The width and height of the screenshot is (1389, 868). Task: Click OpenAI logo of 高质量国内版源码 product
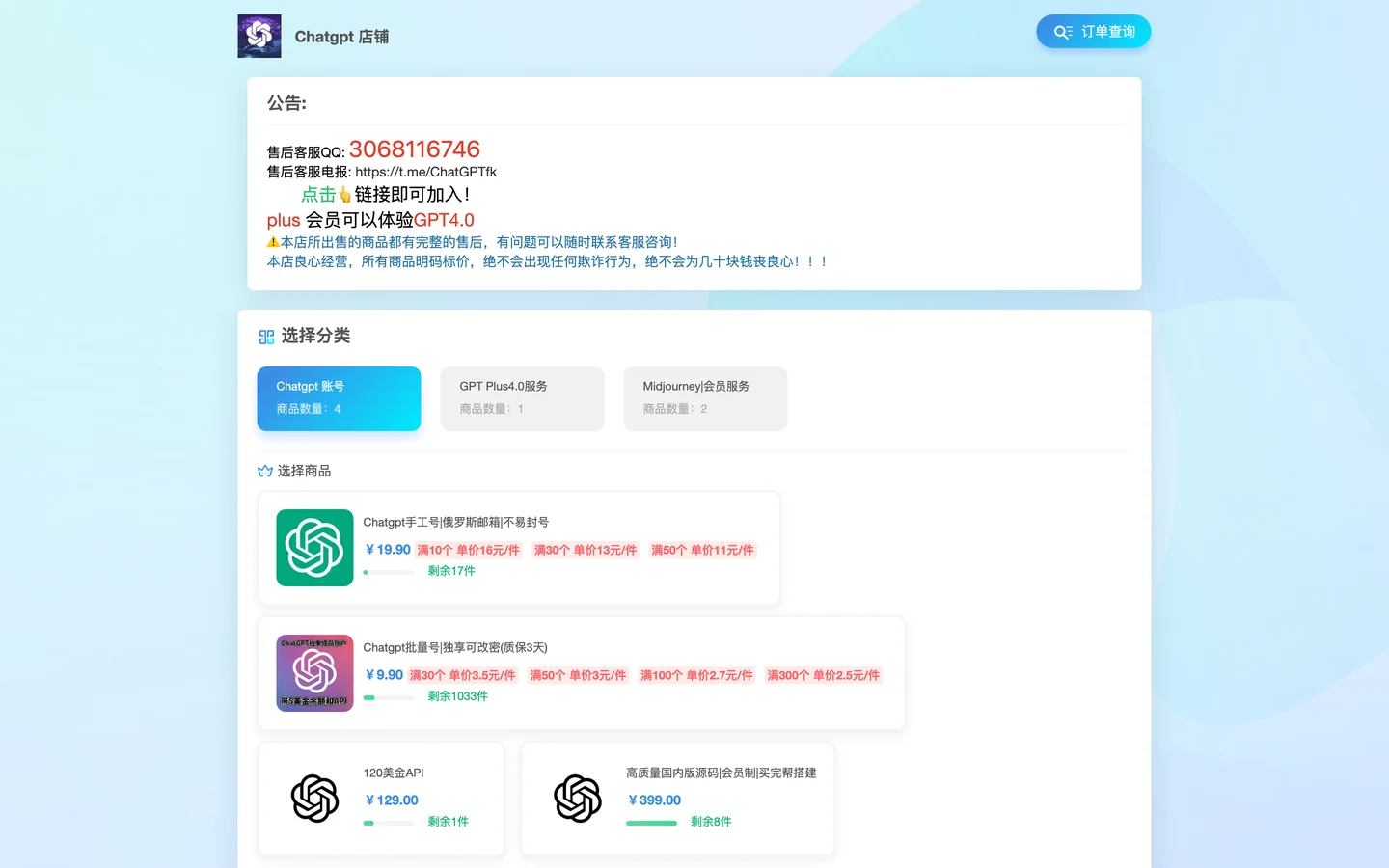(578, 799)
